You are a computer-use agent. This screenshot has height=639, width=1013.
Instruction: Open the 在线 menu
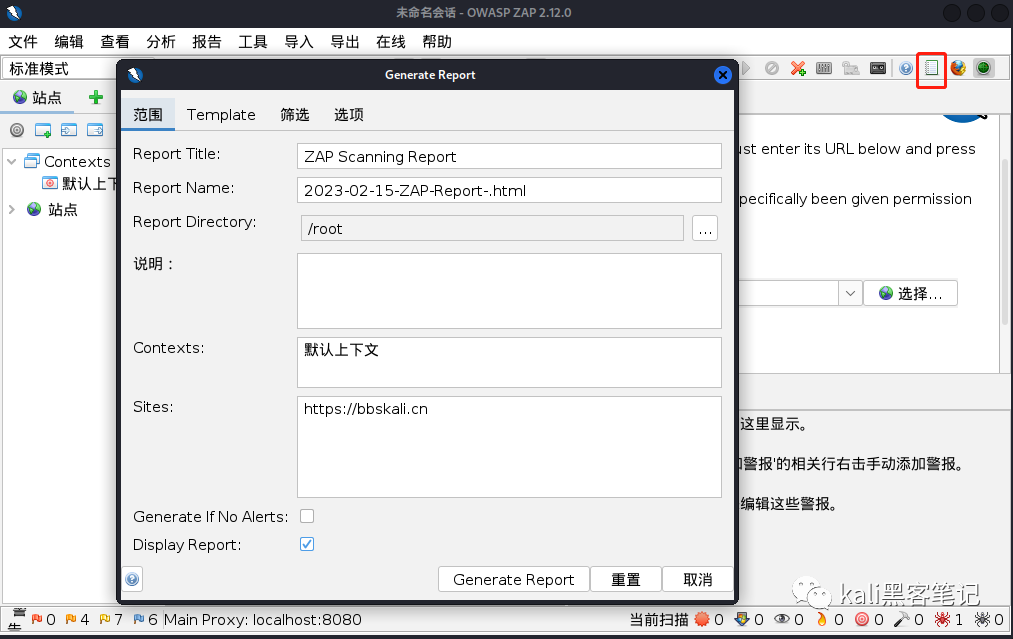pos(391,42)
